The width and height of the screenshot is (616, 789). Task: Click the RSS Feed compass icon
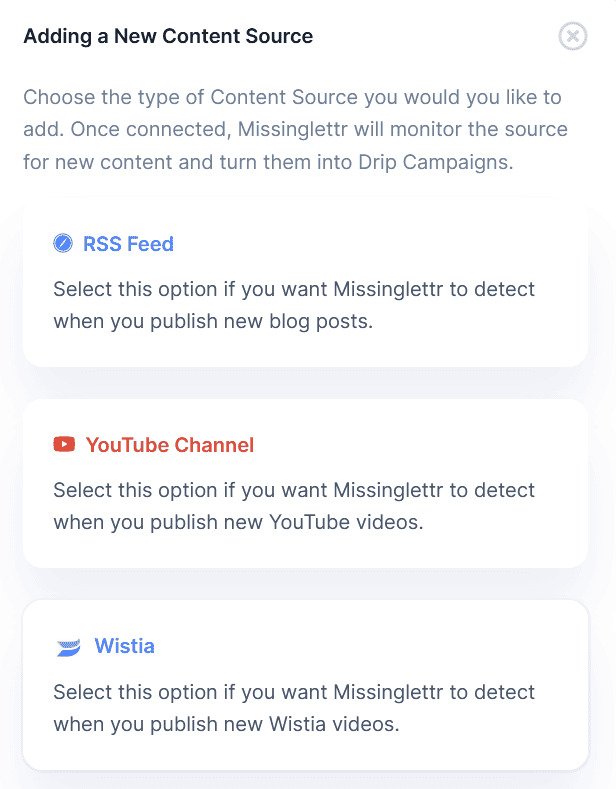pos(63,243)
